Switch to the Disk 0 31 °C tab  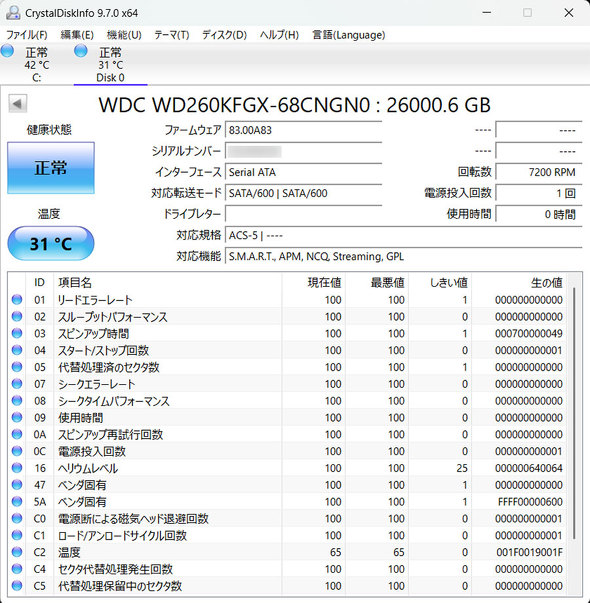pyautogui.click(x=110, y=65)
